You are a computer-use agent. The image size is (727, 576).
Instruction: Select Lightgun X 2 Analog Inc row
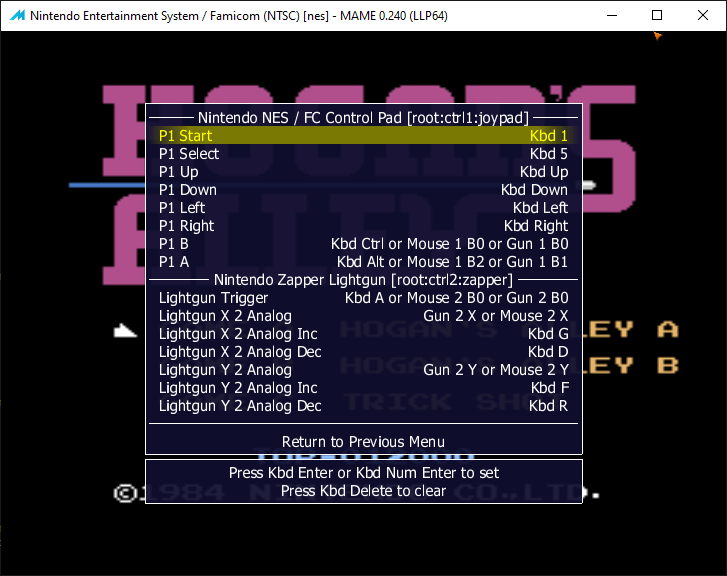tap(363, 334)
